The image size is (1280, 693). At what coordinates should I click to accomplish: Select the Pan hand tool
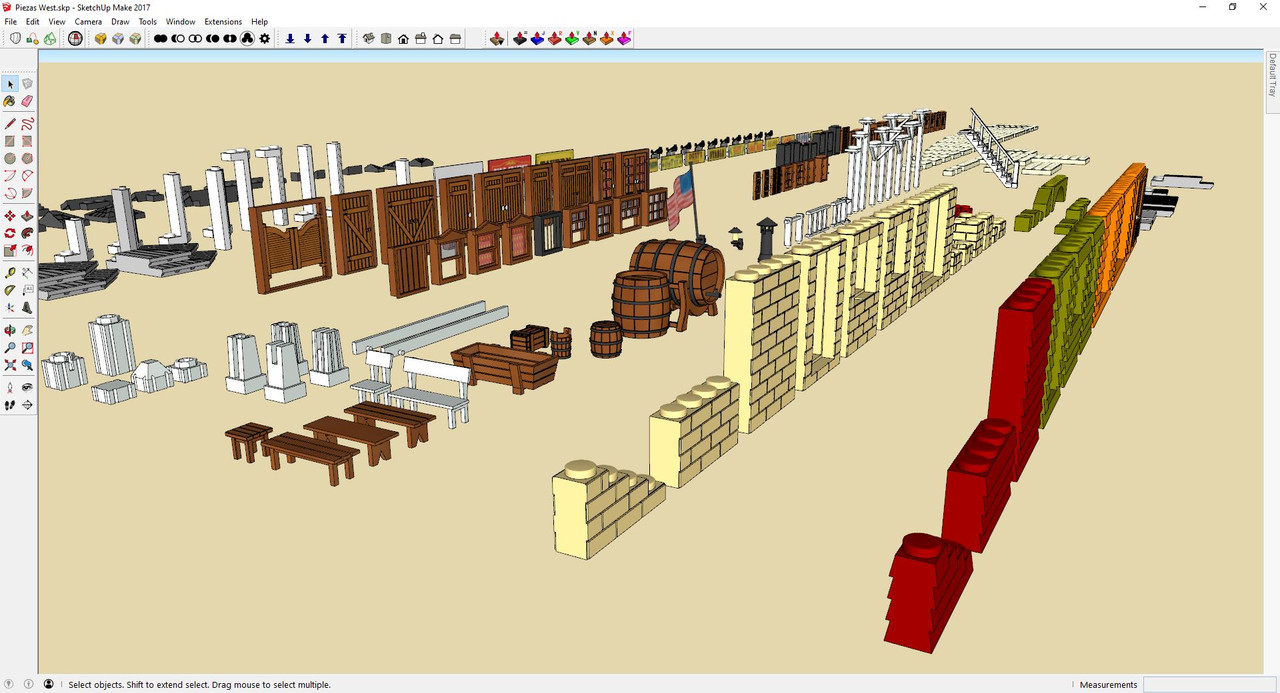[27, 330]
